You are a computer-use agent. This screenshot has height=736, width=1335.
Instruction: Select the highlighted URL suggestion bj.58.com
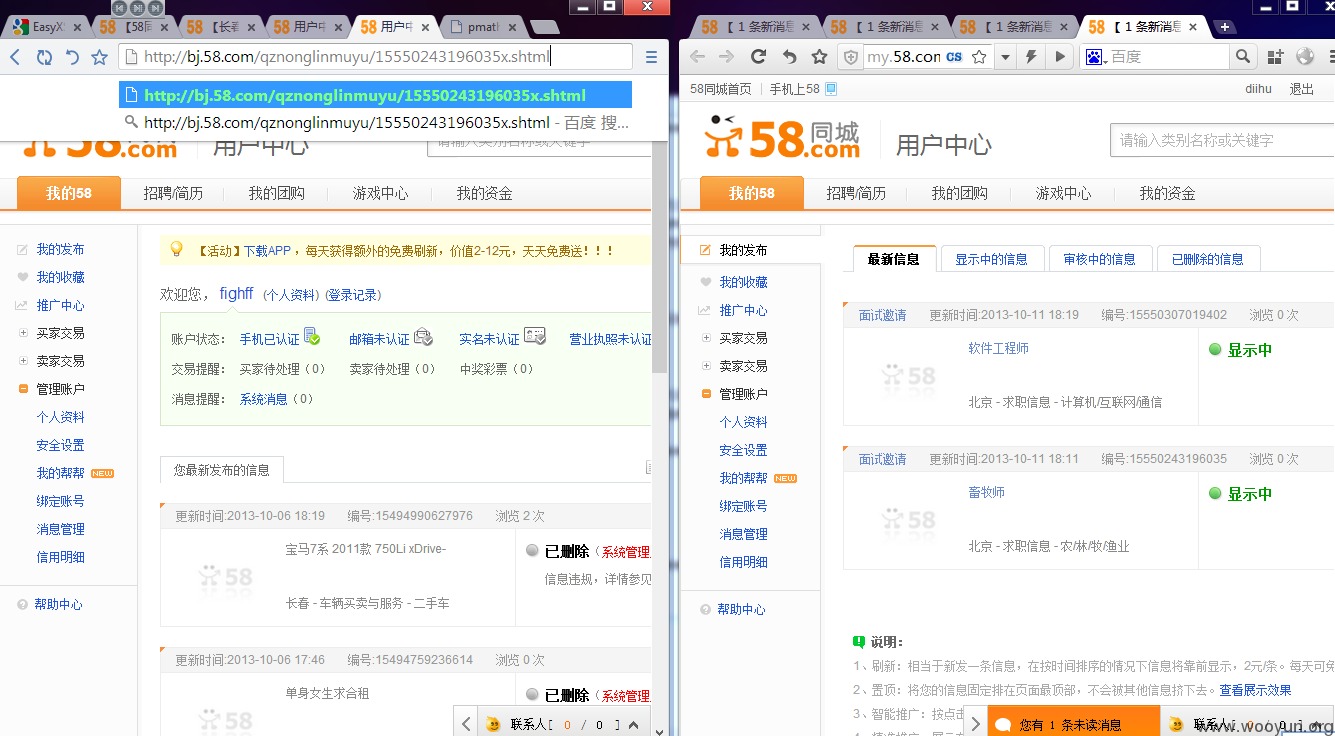375,95
